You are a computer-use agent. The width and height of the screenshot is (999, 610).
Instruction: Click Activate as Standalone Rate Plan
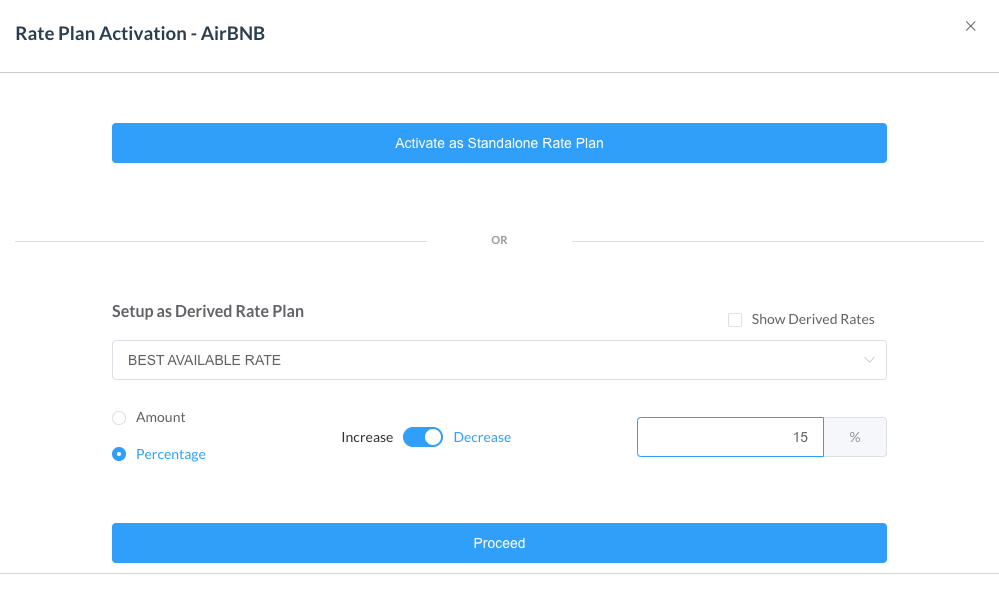click(499, 143)
